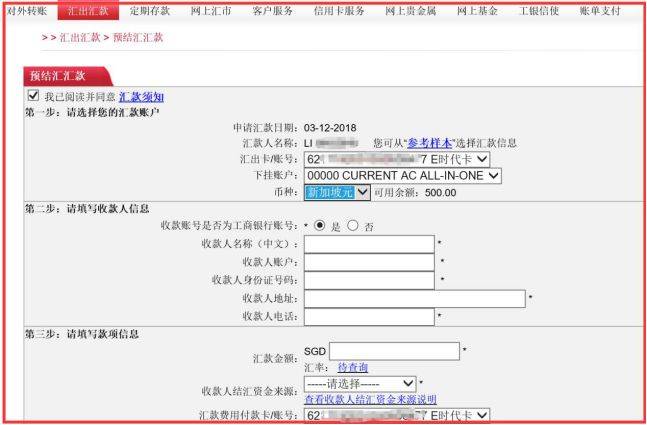Open the 汇款须知 link

coord(141,97)
